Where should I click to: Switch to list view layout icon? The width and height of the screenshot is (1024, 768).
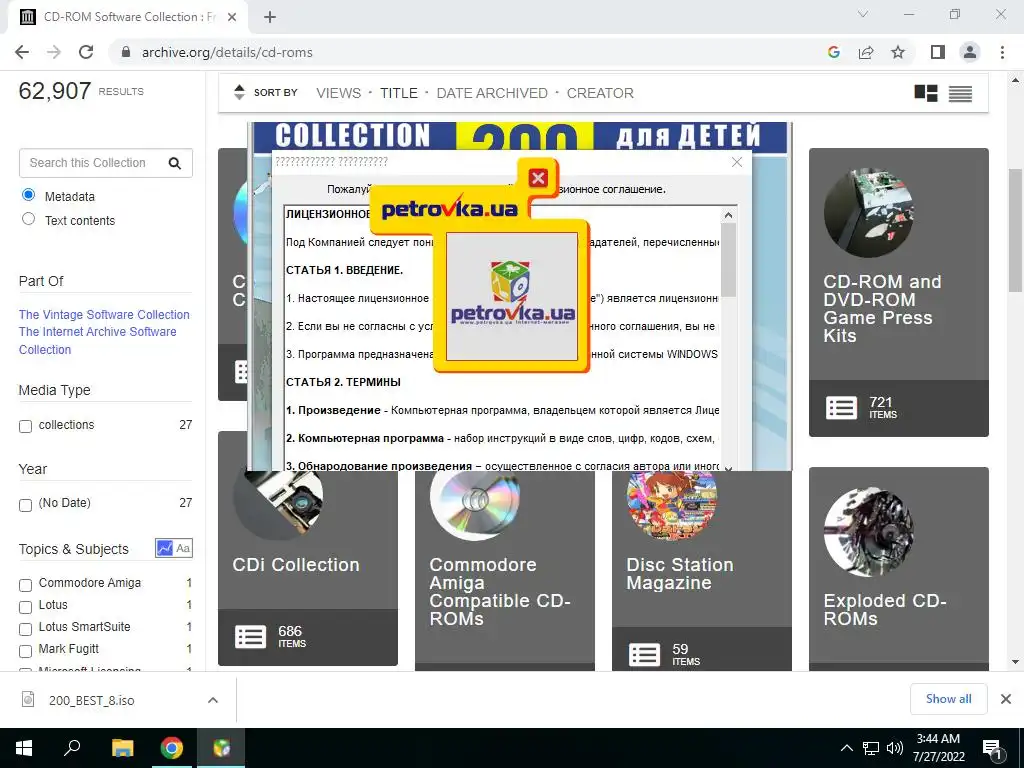(x=960, y=93)
